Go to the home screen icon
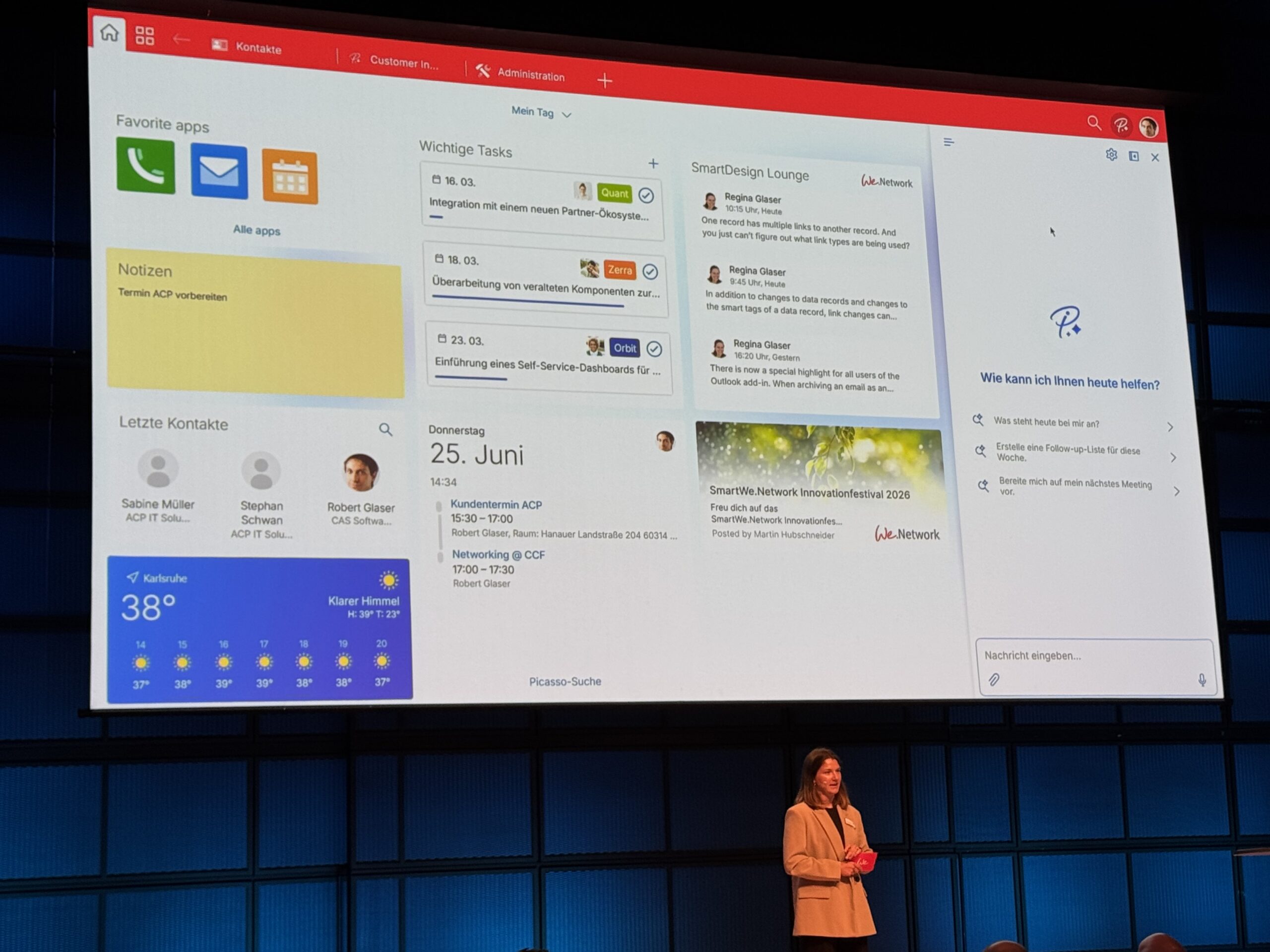Screen dimensions: 1270x952 tap(109, 32)
